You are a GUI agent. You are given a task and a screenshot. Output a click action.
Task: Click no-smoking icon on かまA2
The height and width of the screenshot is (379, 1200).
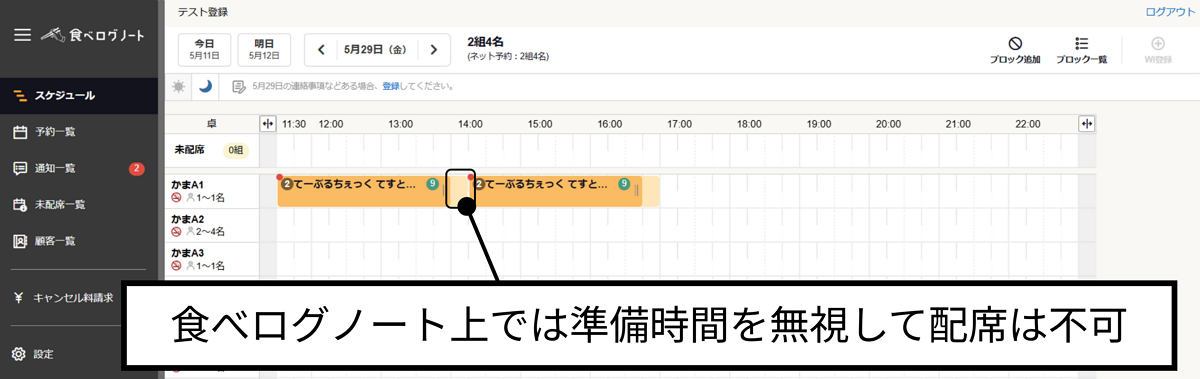point(176,232)
